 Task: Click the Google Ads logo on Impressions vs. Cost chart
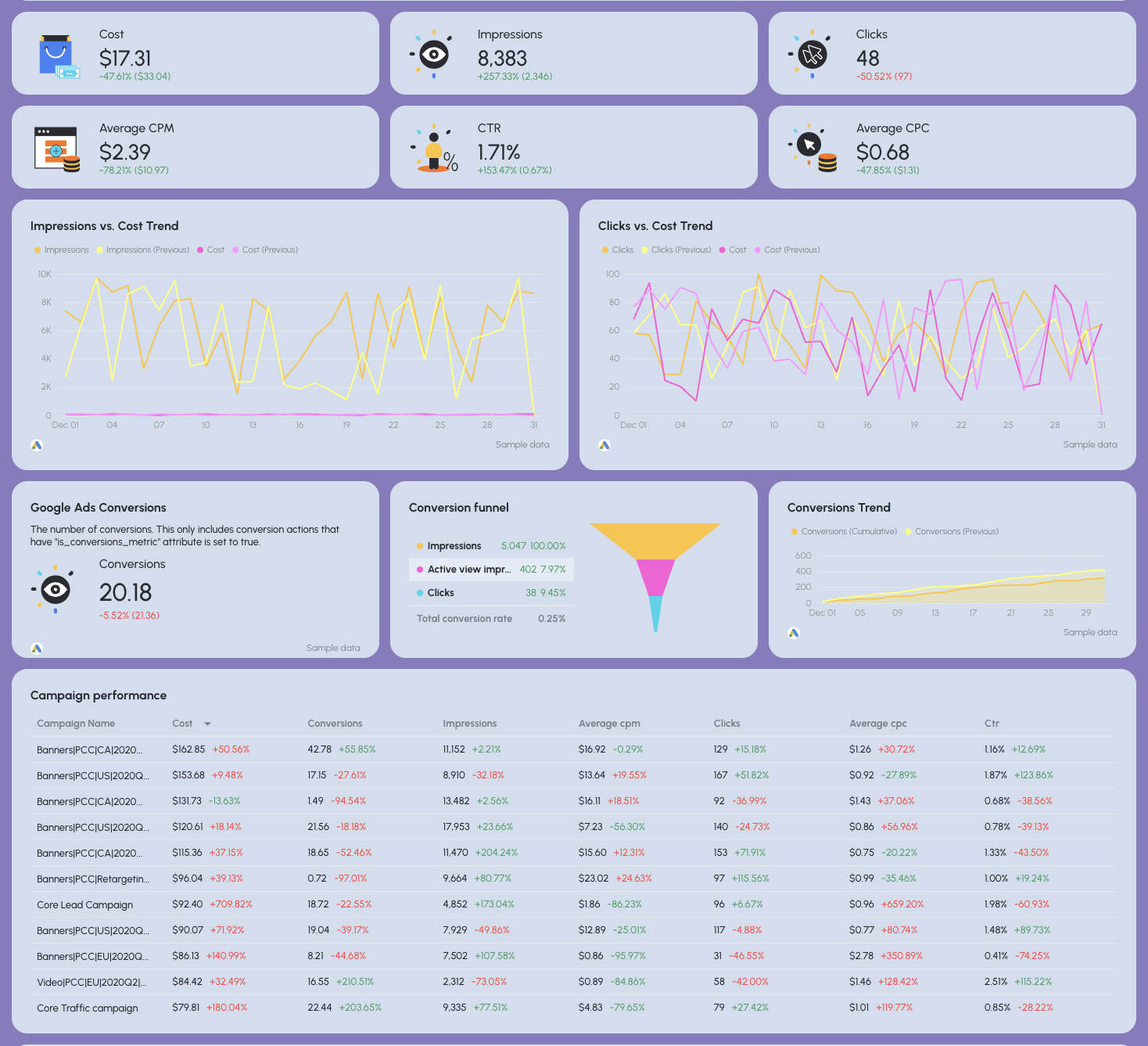(36, 444)
